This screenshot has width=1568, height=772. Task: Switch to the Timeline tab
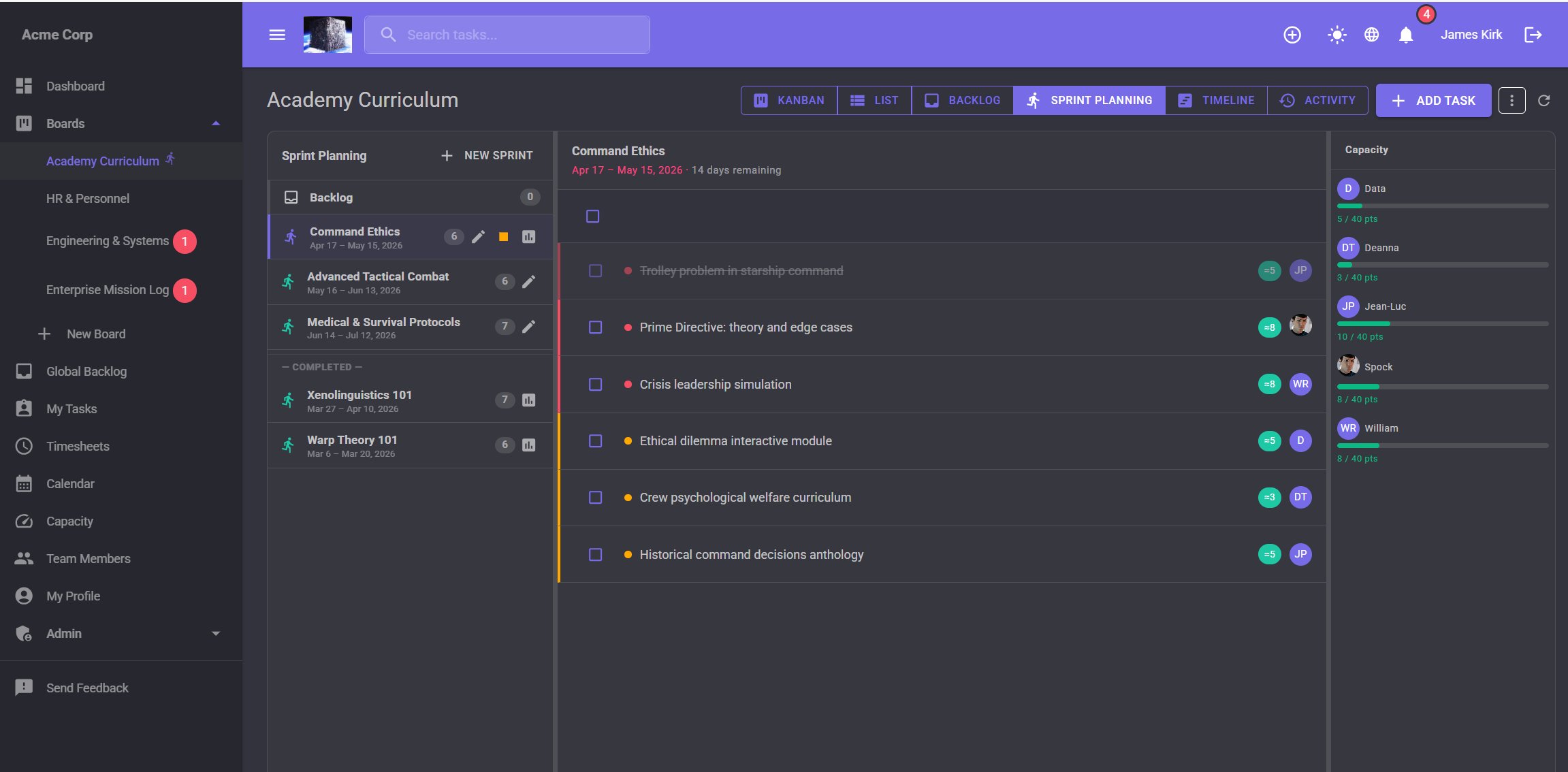pyautogui.click(x=1216, y=101)
